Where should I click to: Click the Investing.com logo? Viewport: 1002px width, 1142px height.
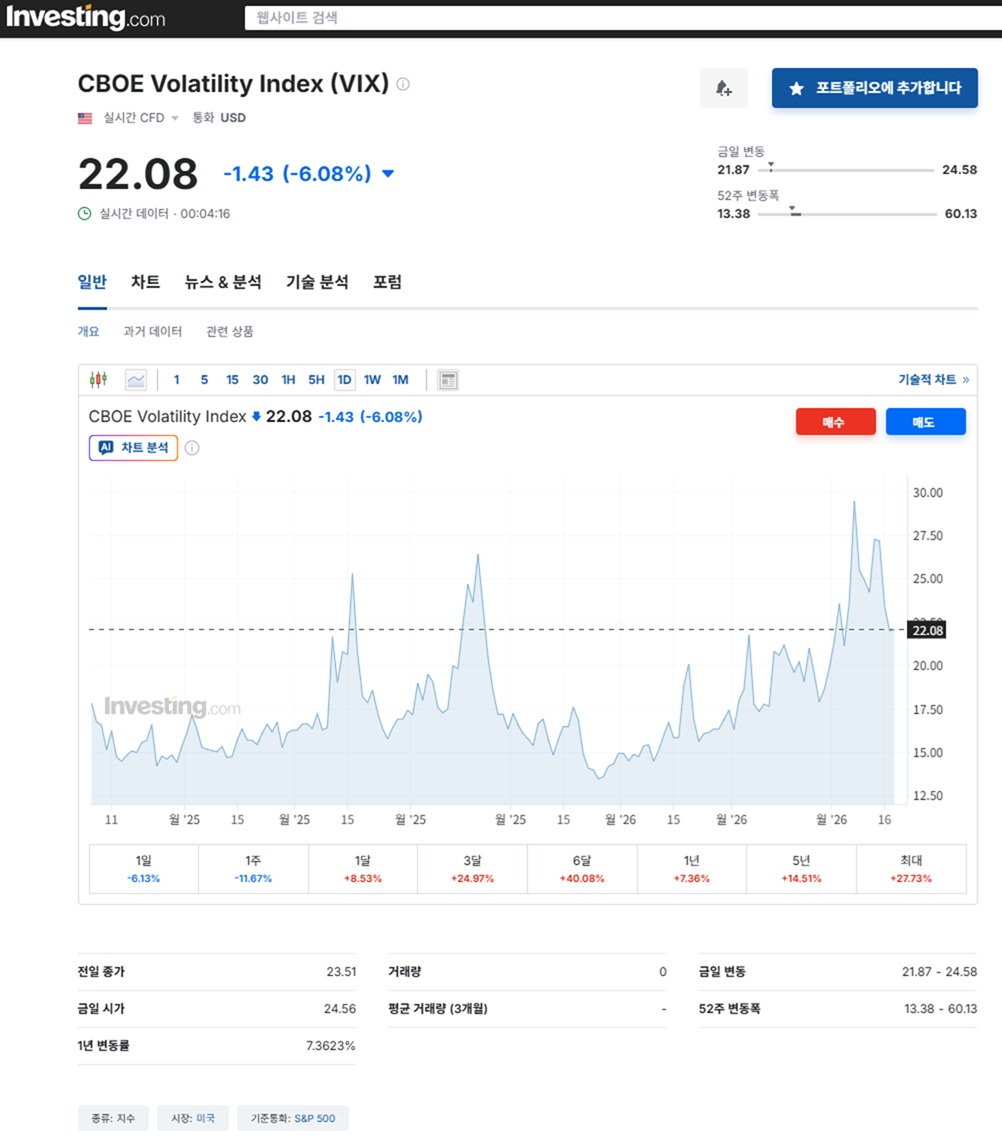click(85, 17)
